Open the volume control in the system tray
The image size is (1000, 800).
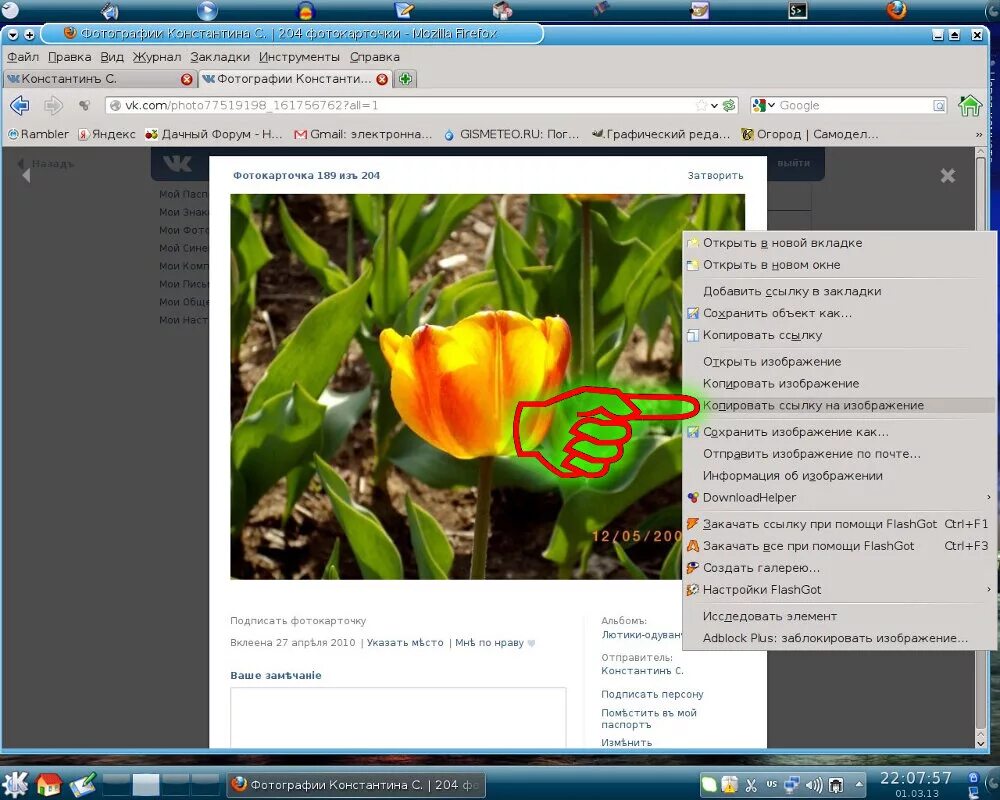(814, 785)
